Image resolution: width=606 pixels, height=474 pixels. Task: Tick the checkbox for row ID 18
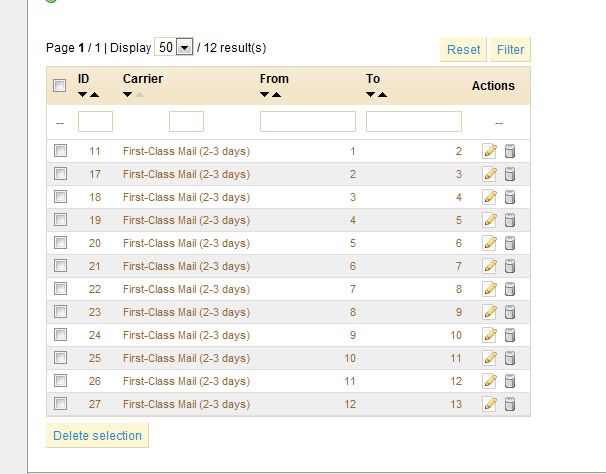[x=60, y=197]
